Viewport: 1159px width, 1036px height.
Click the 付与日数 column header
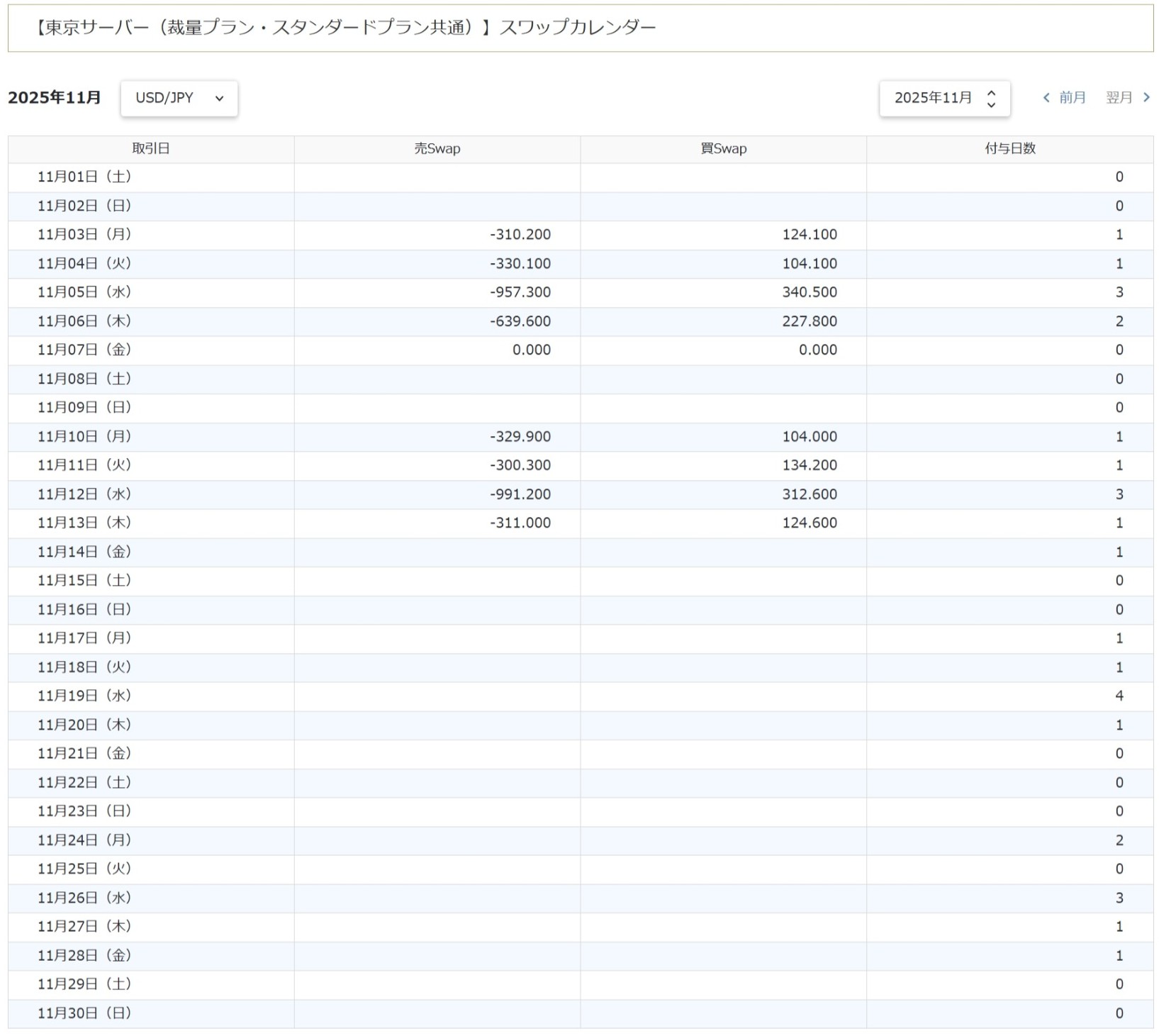[x=1010, y=149]
